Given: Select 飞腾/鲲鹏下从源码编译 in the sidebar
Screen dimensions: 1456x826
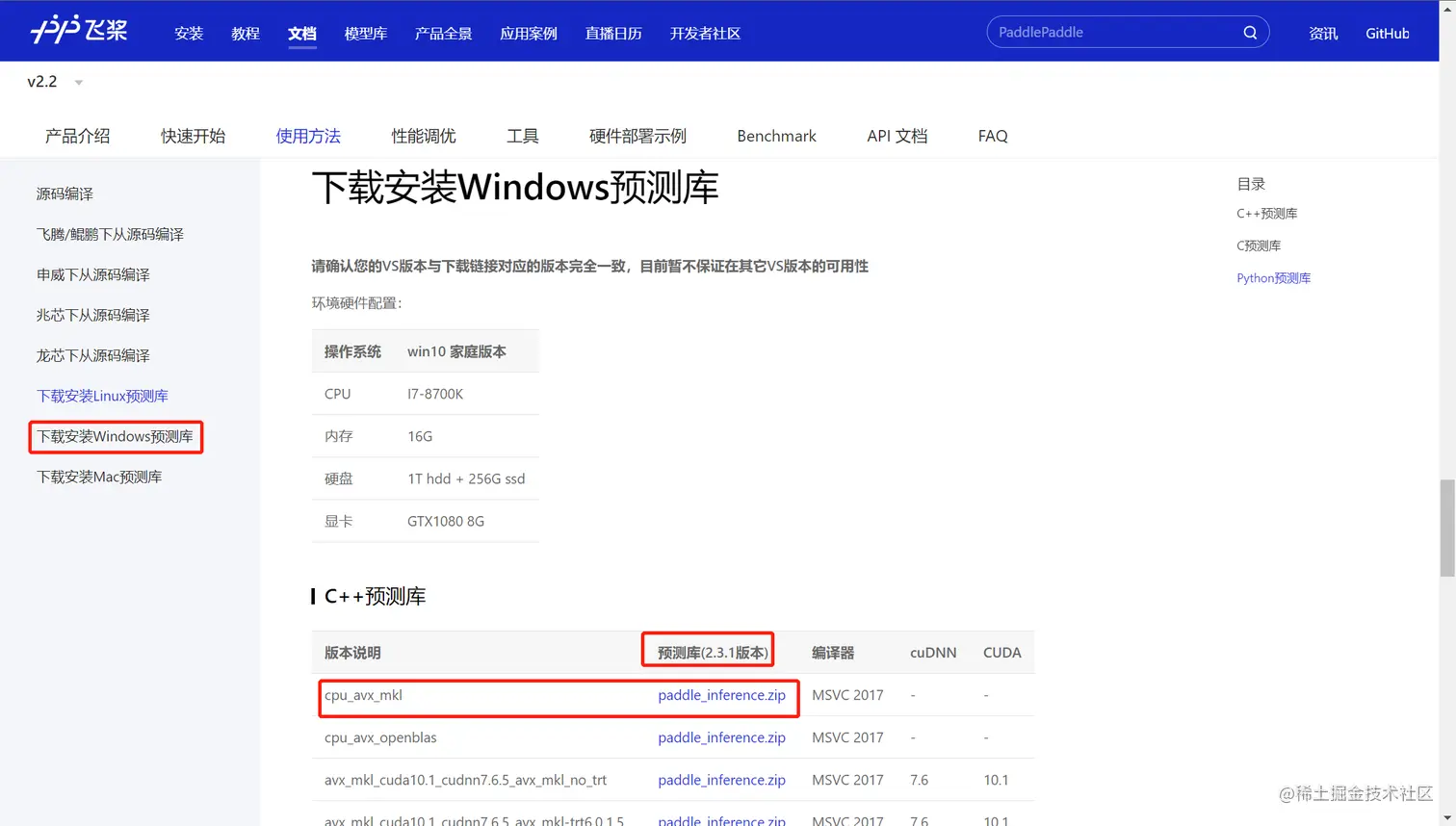Looking at the screenshot, I should [110, 234].
